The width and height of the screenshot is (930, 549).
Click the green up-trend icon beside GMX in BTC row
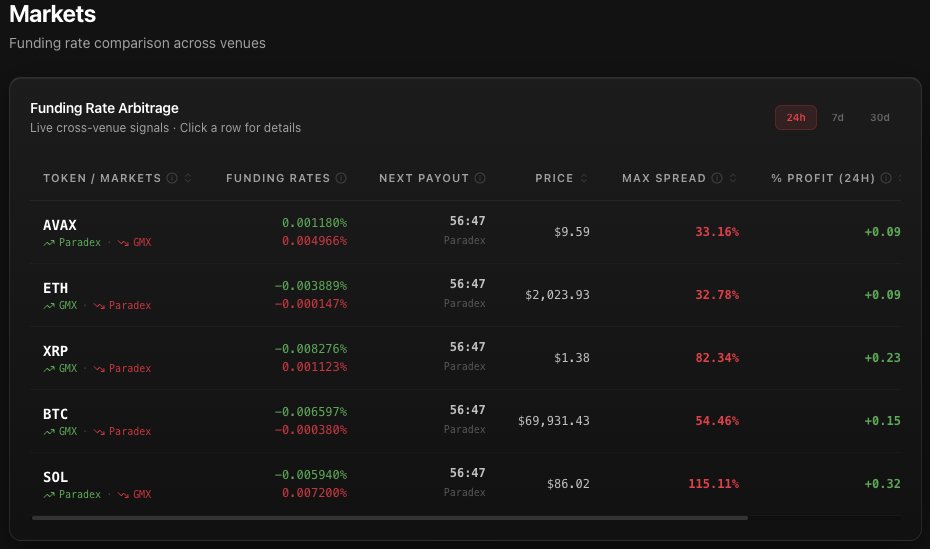[49, 432]
